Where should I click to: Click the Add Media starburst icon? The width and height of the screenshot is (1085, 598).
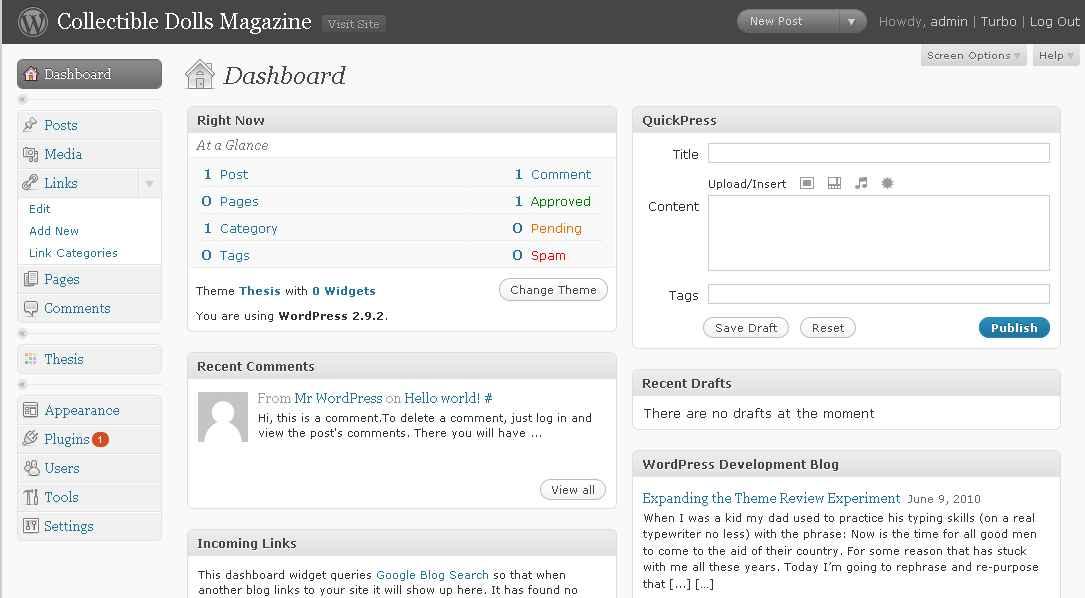(887, 184)
